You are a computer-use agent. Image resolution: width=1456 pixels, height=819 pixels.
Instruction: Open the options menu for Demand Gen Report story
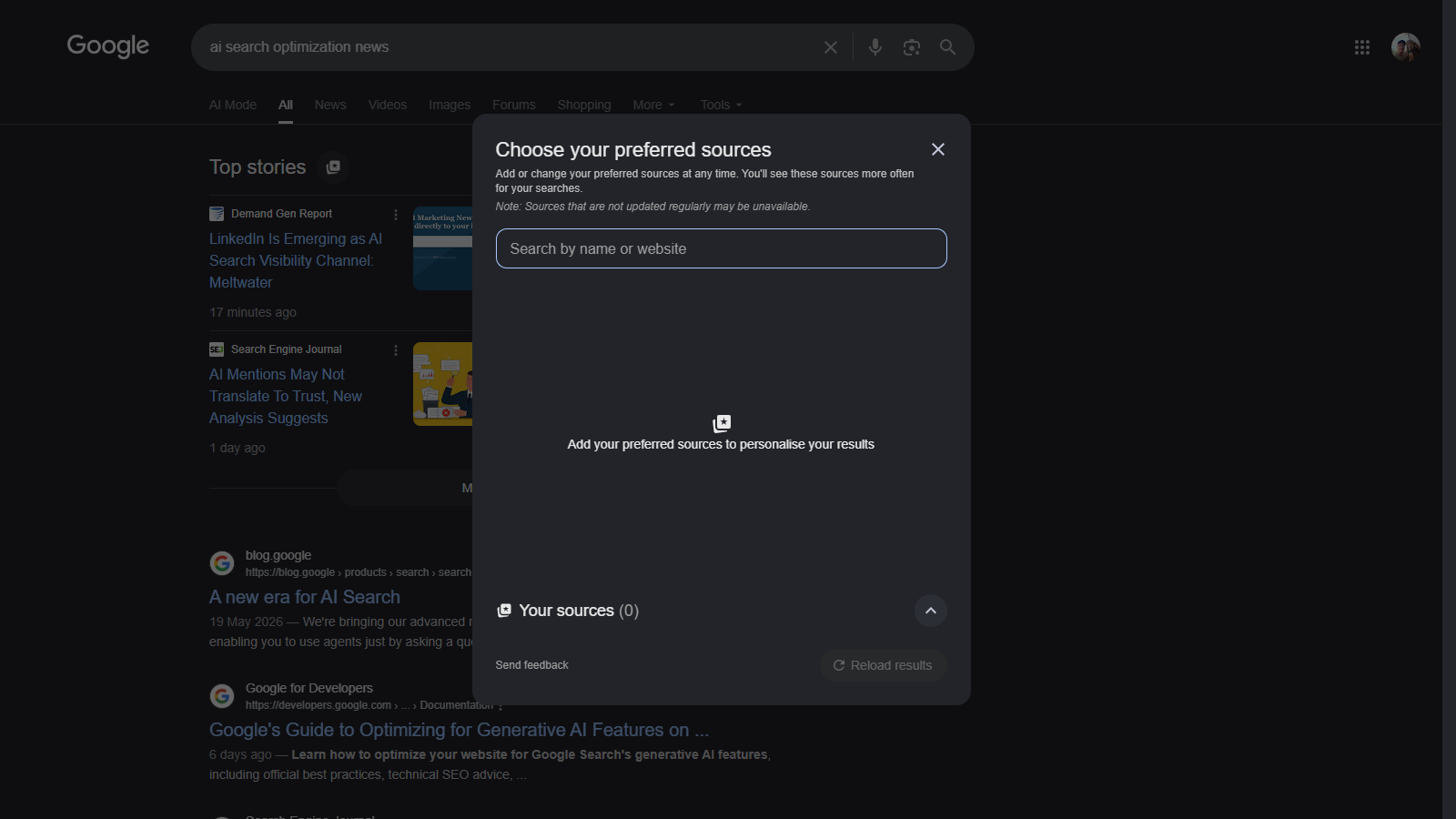[396, 215]
